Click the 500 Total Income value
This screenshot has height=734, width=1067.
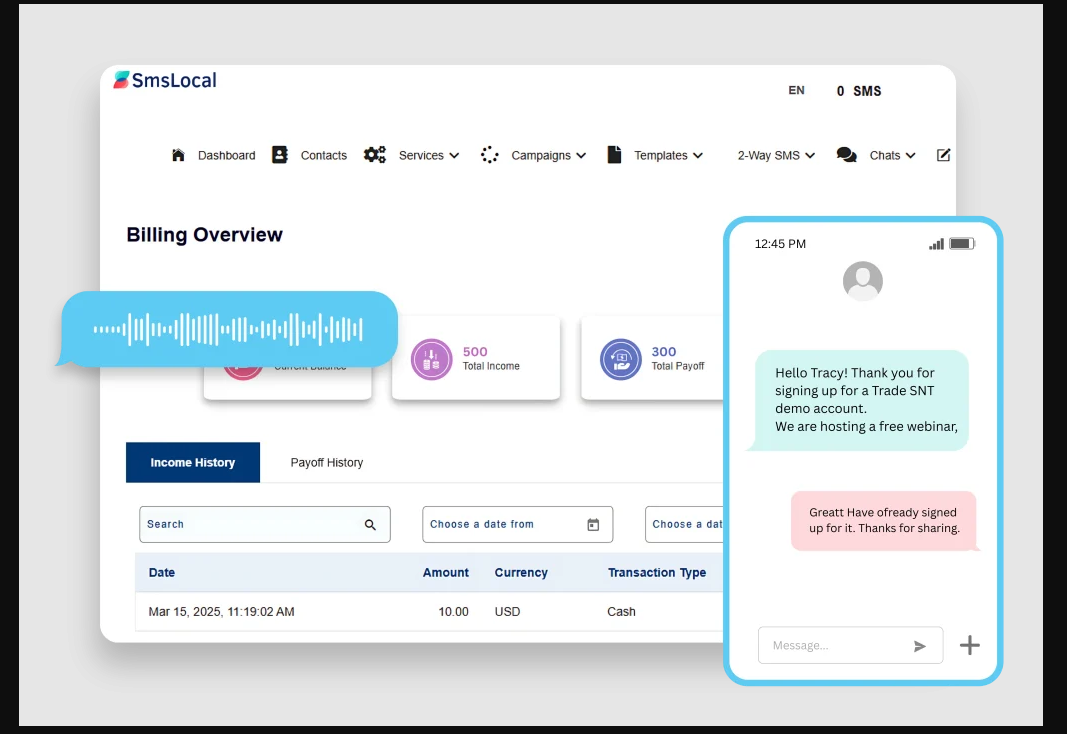(x=475, y=352)
